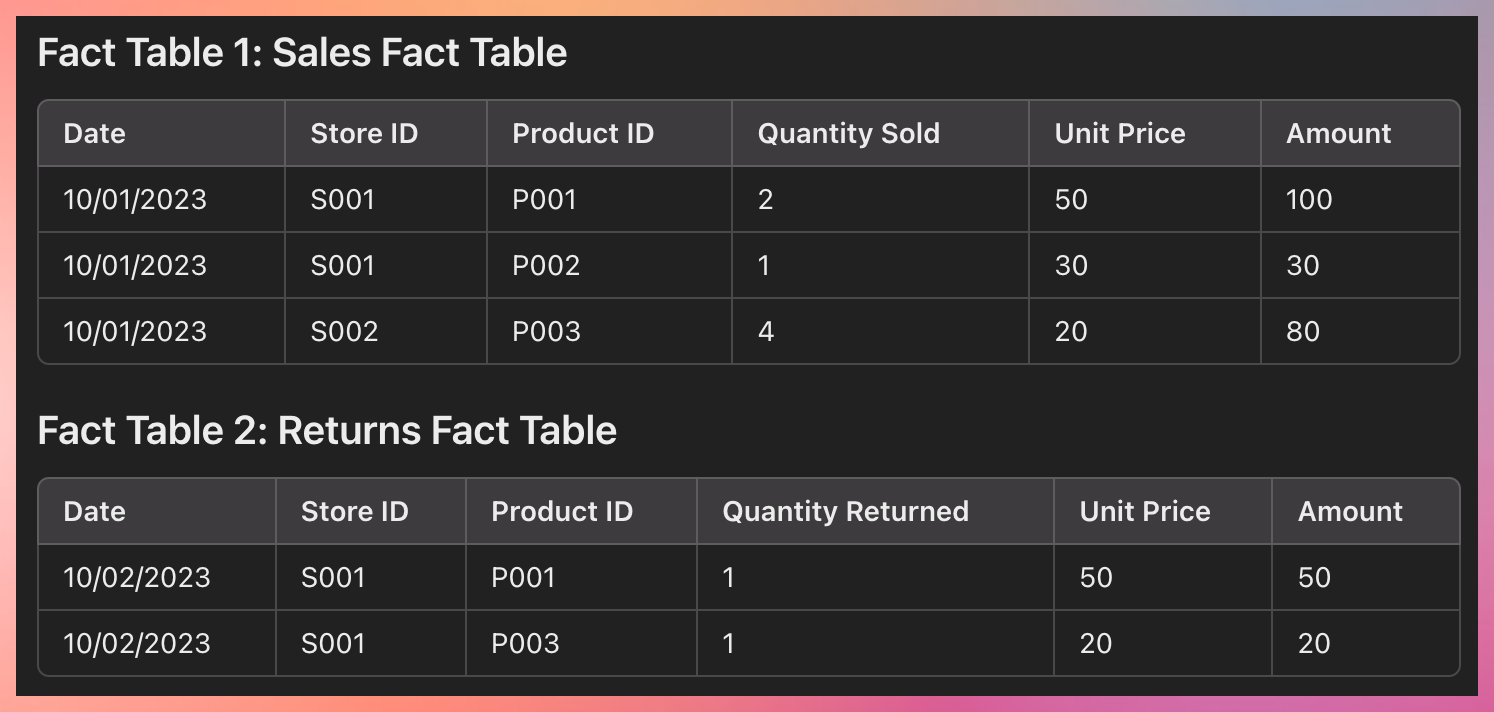Click the "Fact Table 2: Returns Fact Table" heading
This screenshot has width=1494, height=712.
coord(327,431)
